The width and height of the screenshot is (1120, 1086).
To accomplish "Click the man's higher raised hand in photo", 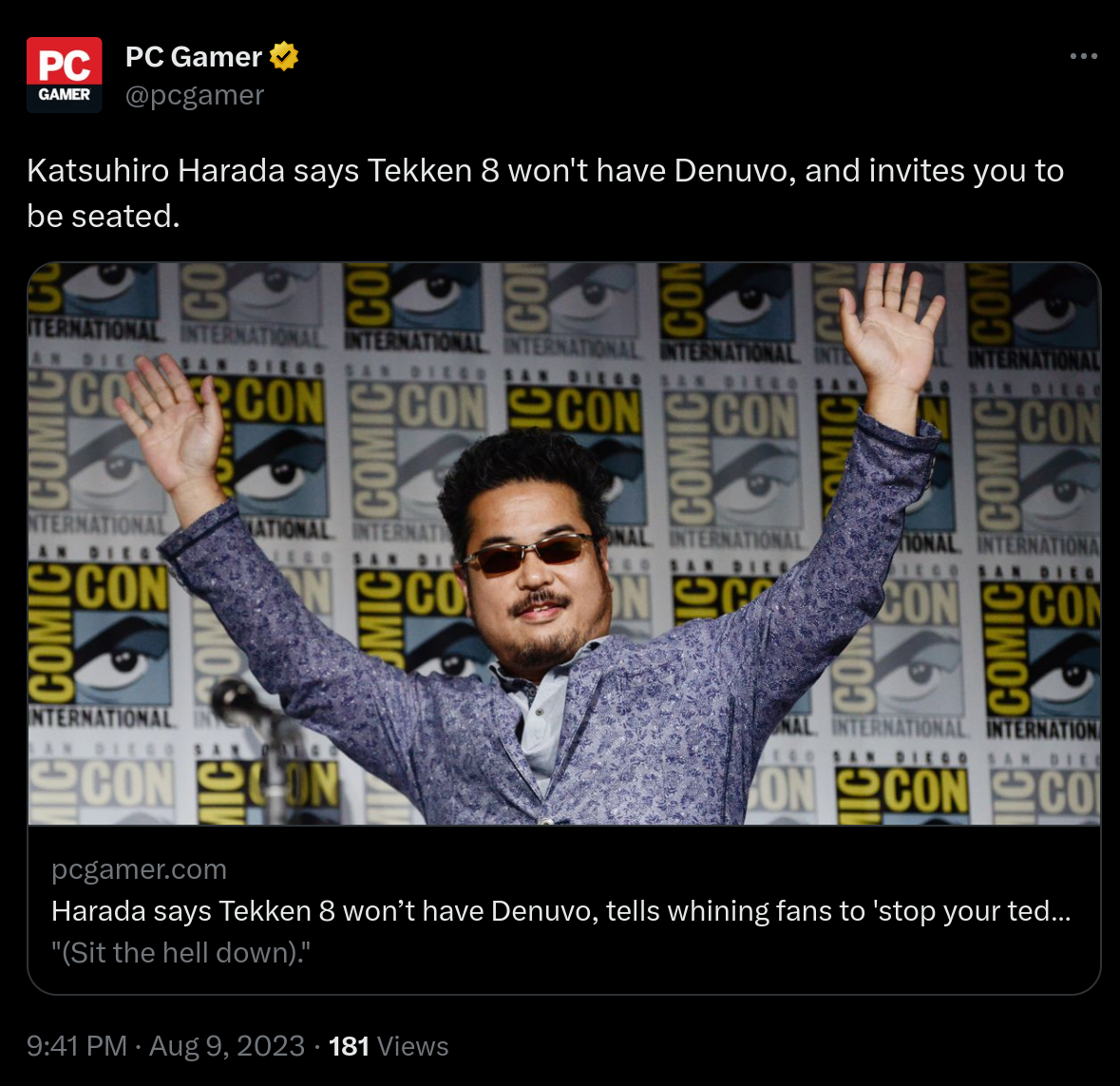I will [893, 331].
